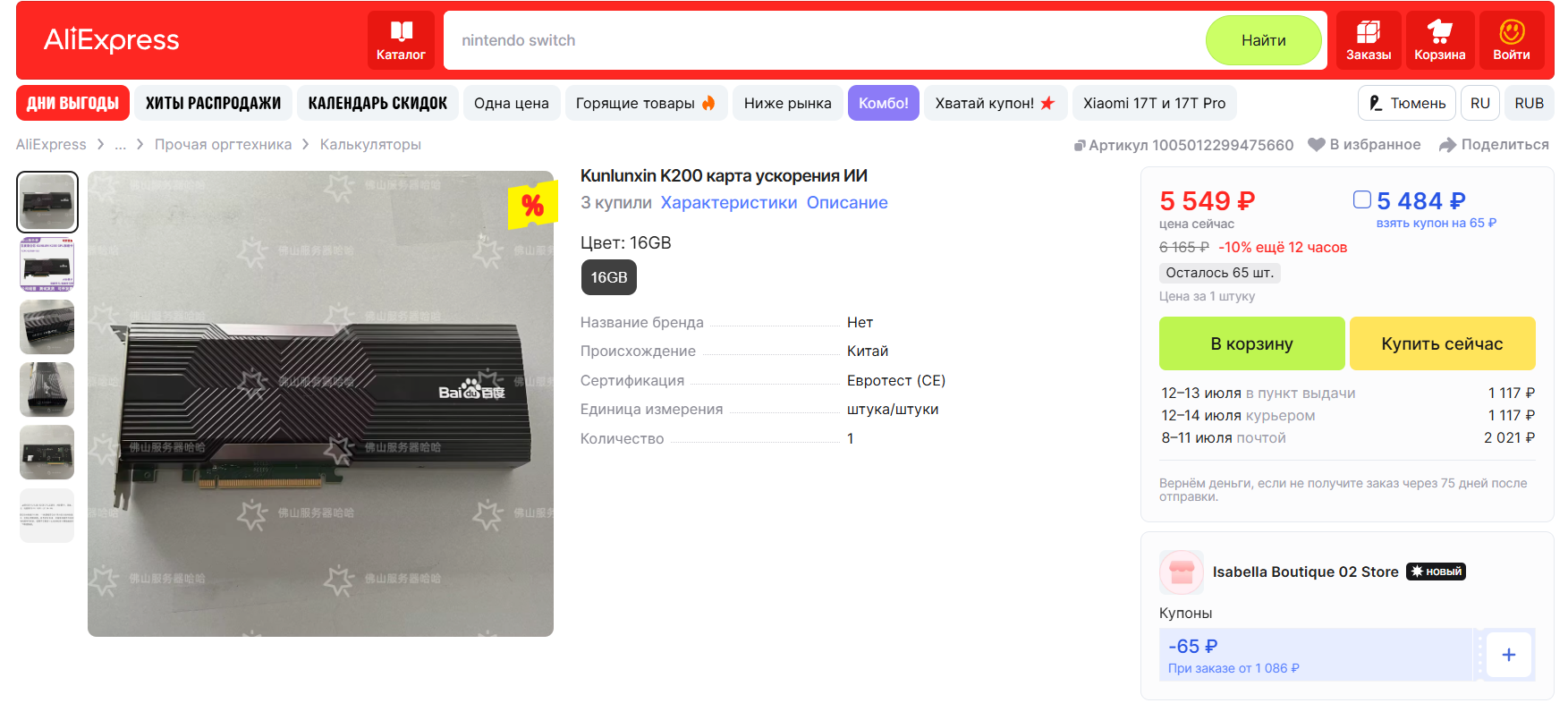Viewport: 1568px width, 703px height.
Task: Click the star icon on Хватай купон
Action: [x=1047, y=103]
